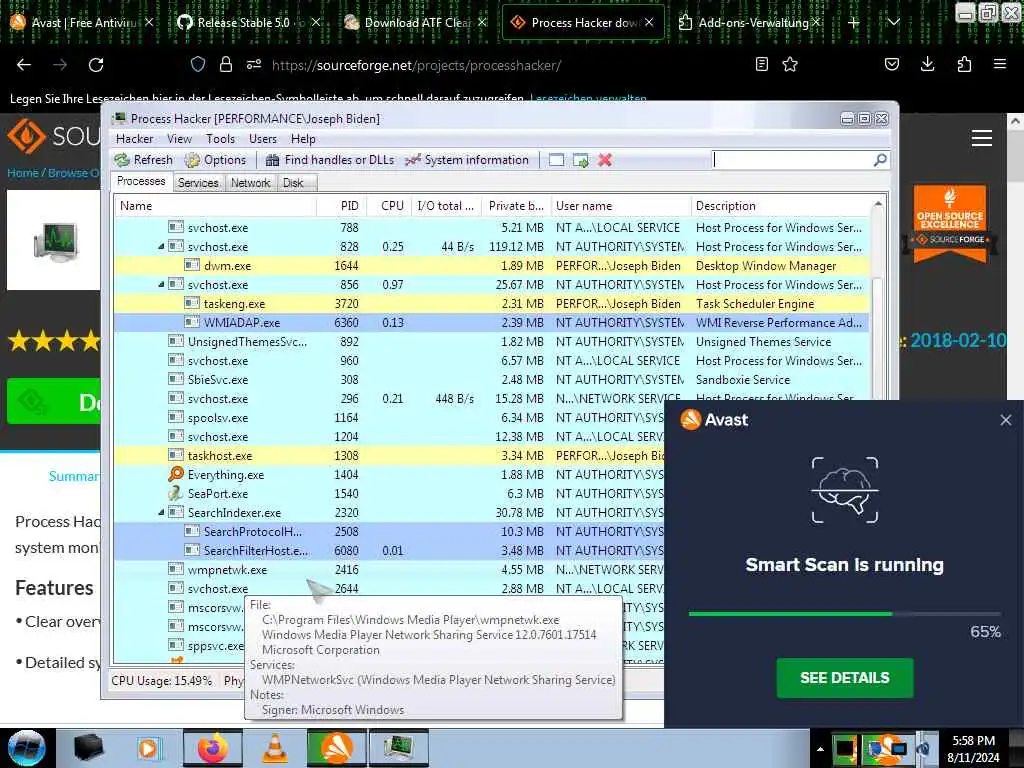Open Avast from the taskbar
The image size is (1024, 768).
point(336,749)
